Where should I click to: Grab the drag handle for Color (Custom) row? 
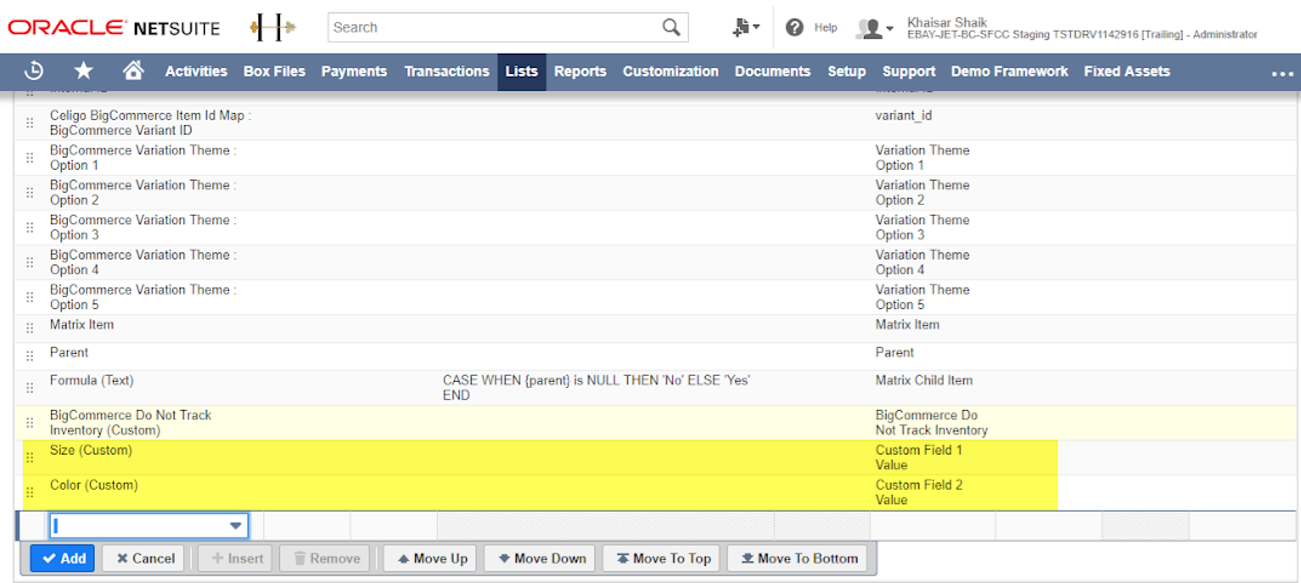(x=29, y=493)
